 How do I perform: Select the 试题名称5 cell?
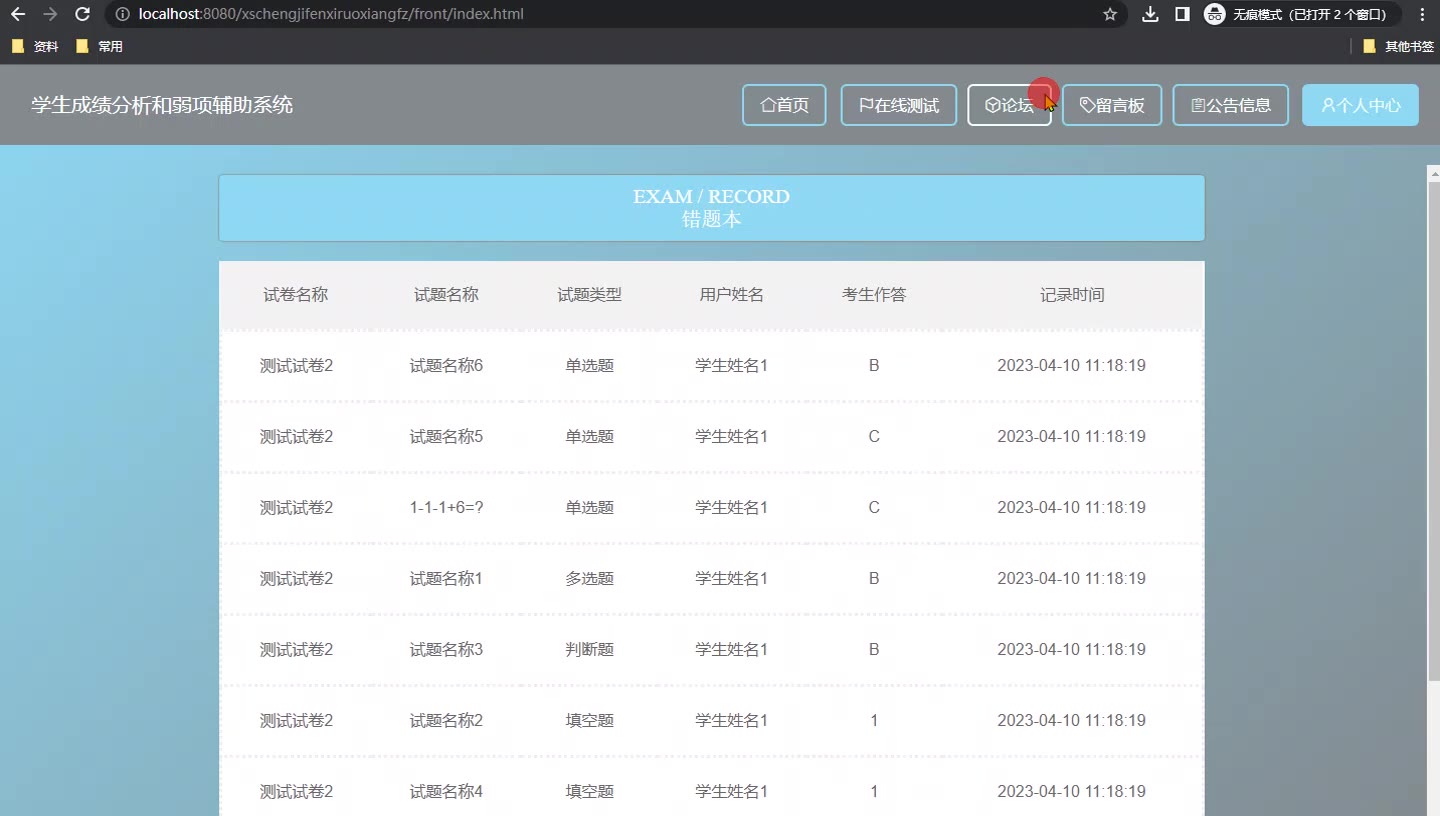click(x=446, y=437)
